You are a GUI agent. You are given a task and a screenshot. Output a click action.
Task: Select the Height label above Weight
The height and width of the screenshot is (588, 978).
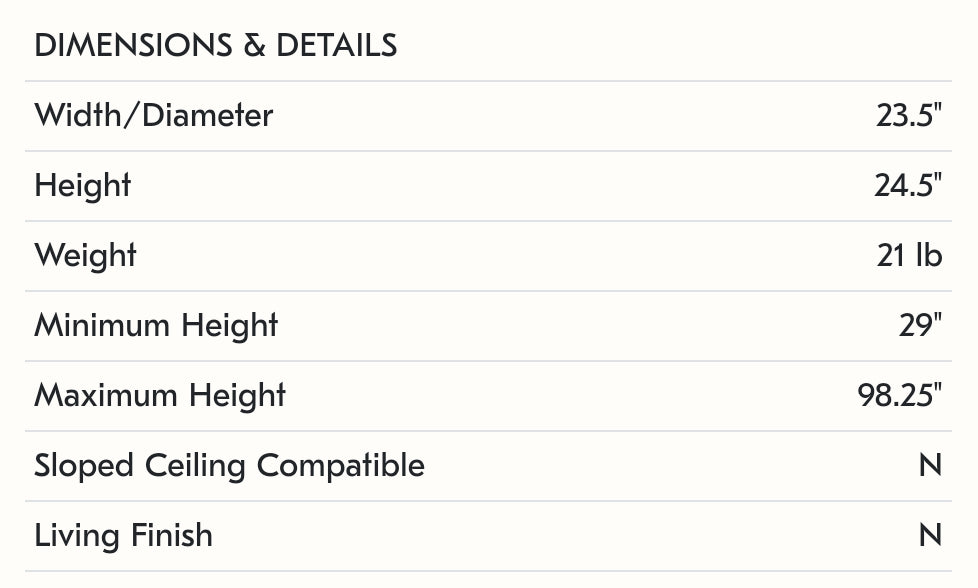[83, 186]
